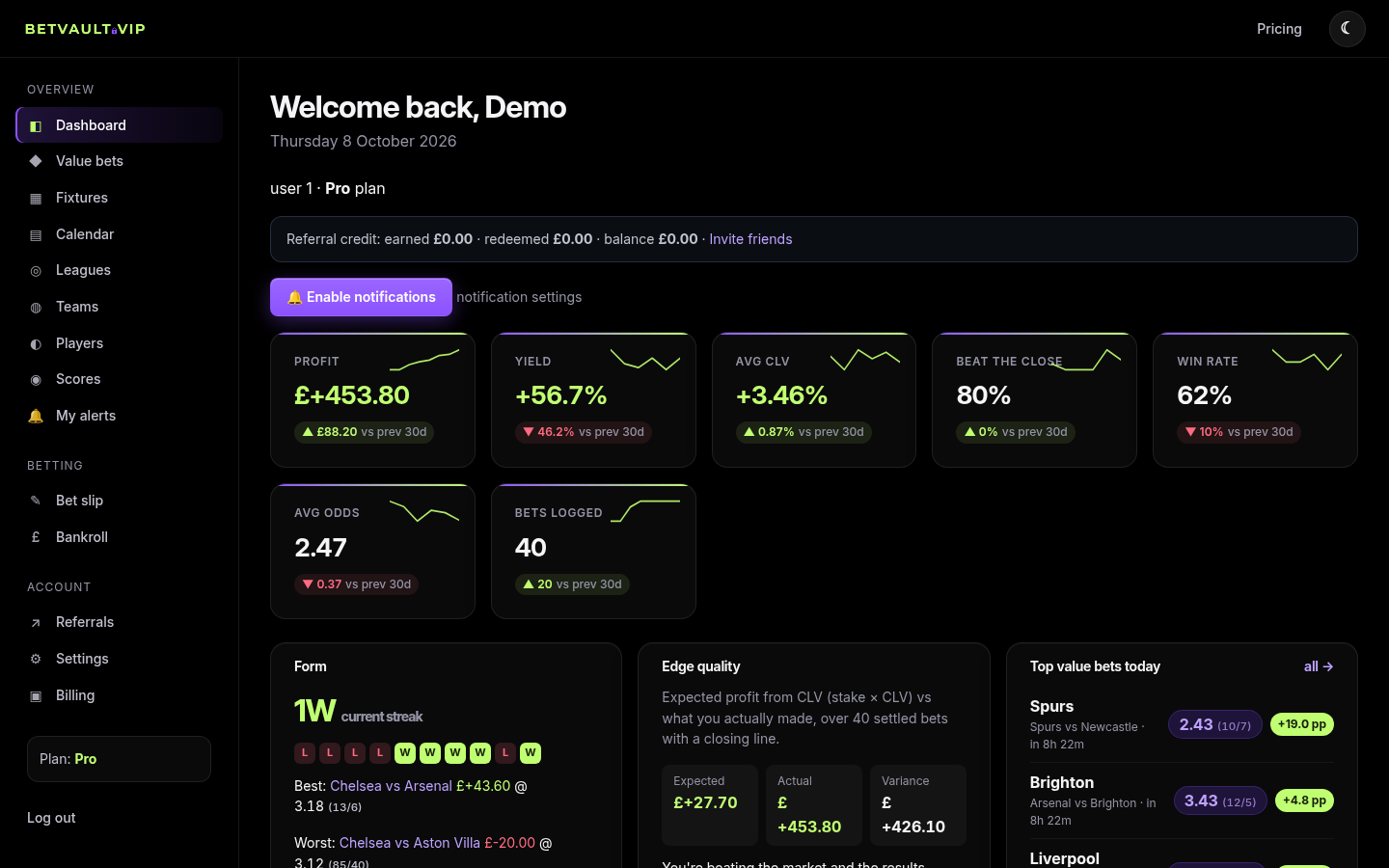Screen dimensions: 1389x868
Task: Click the Dashboard sidebar icon
Action: point(36,125)
